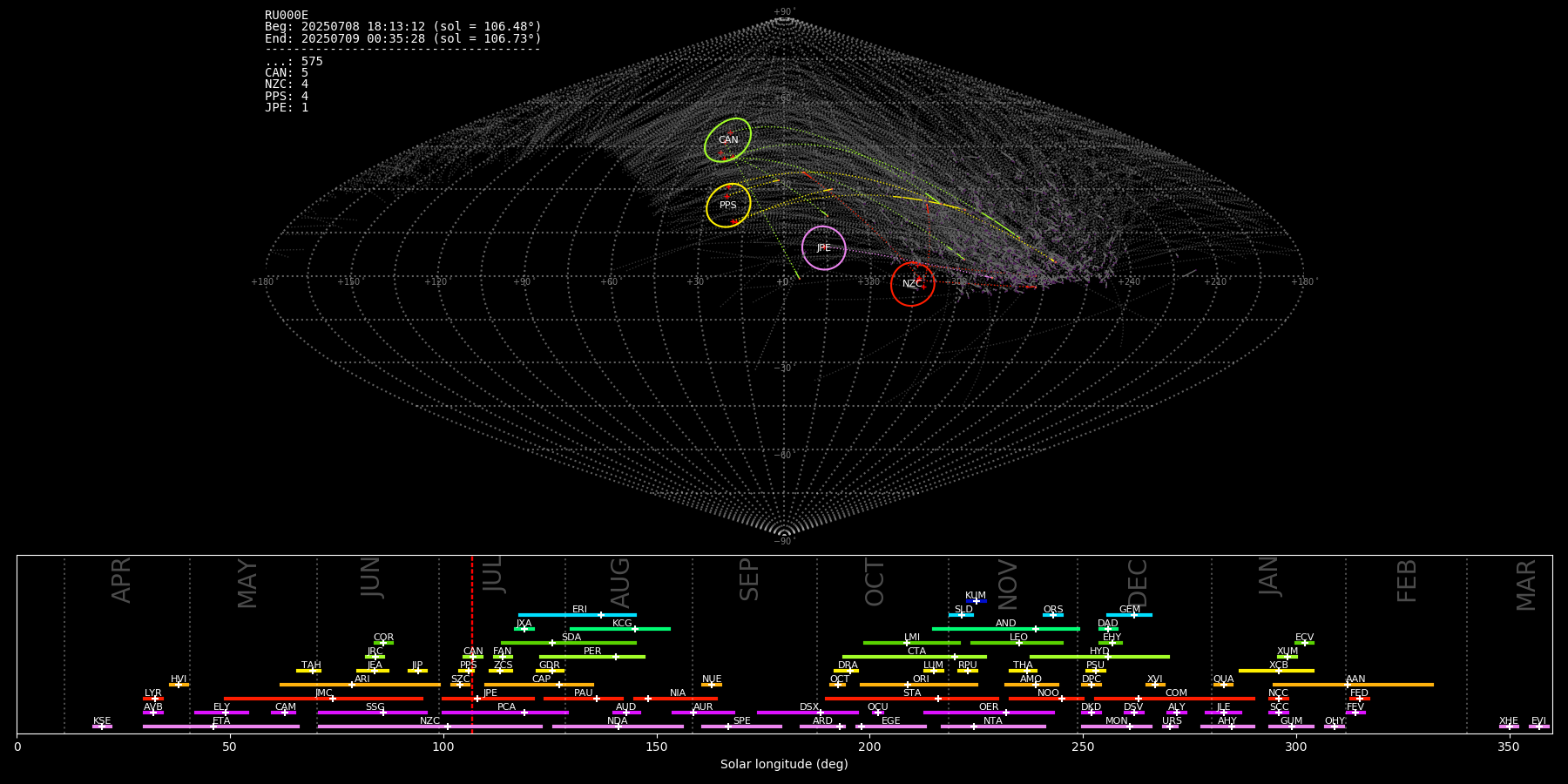1568x784 pixels.
Task: Click the MAR month label
Action: [x=1526, y=585]
